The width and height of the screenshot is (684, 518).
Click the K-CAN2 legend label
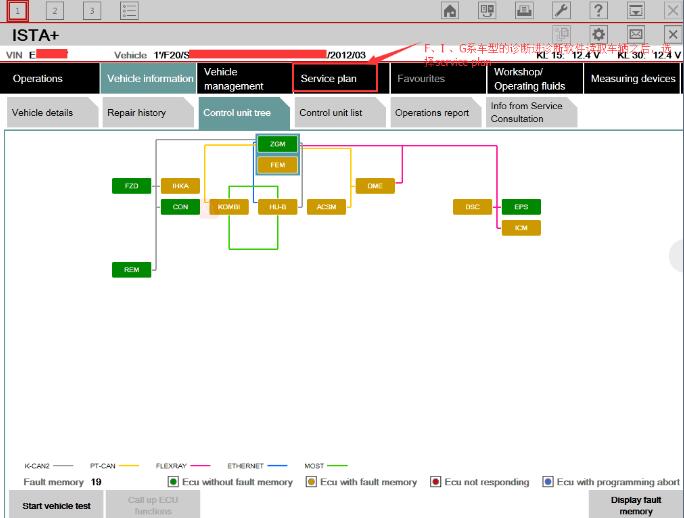[x=37, y=466]
